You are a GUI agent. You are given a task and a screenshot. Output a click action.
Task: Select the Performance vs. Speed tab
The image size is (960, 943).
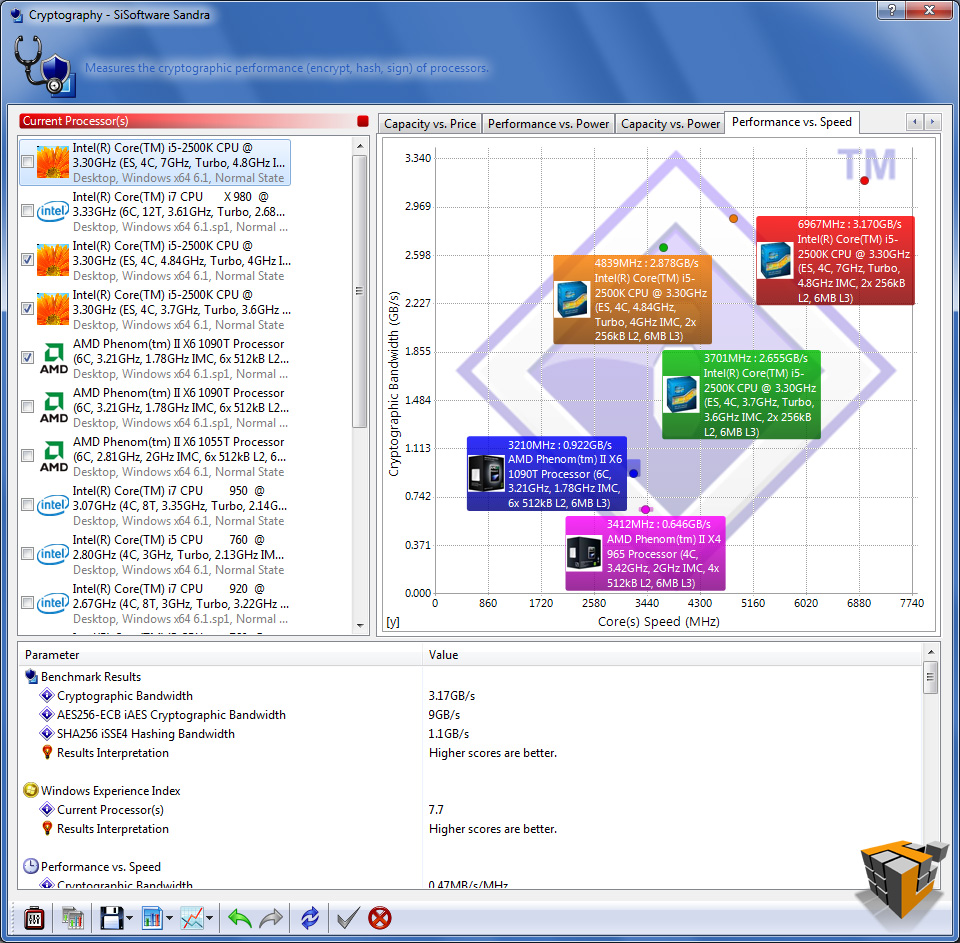(x=792, y=122)
